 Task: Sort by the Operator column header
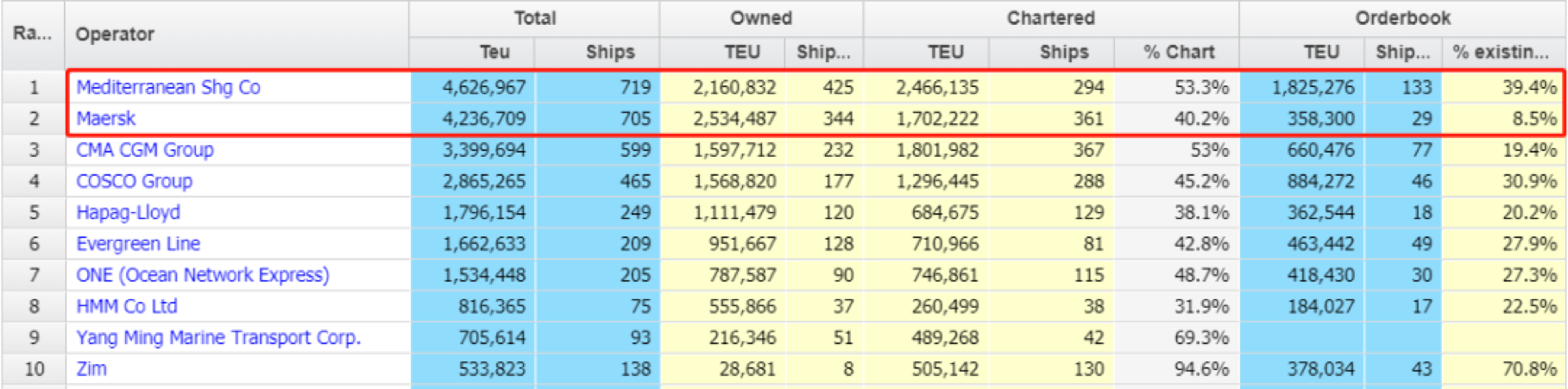(x=115, y=35)
